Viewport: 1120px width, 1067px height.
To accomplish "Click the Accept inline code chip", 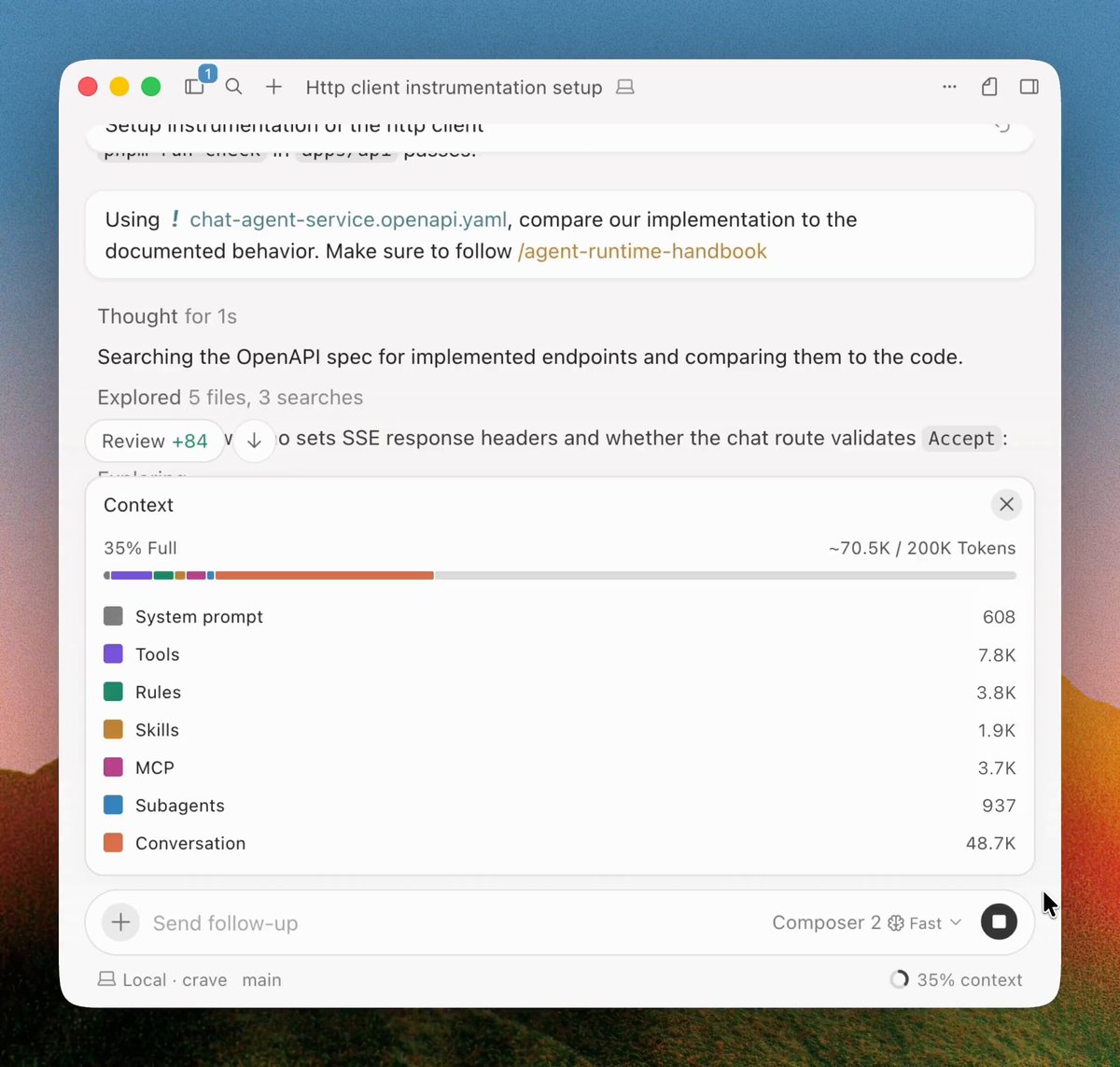I will [960, 439].
